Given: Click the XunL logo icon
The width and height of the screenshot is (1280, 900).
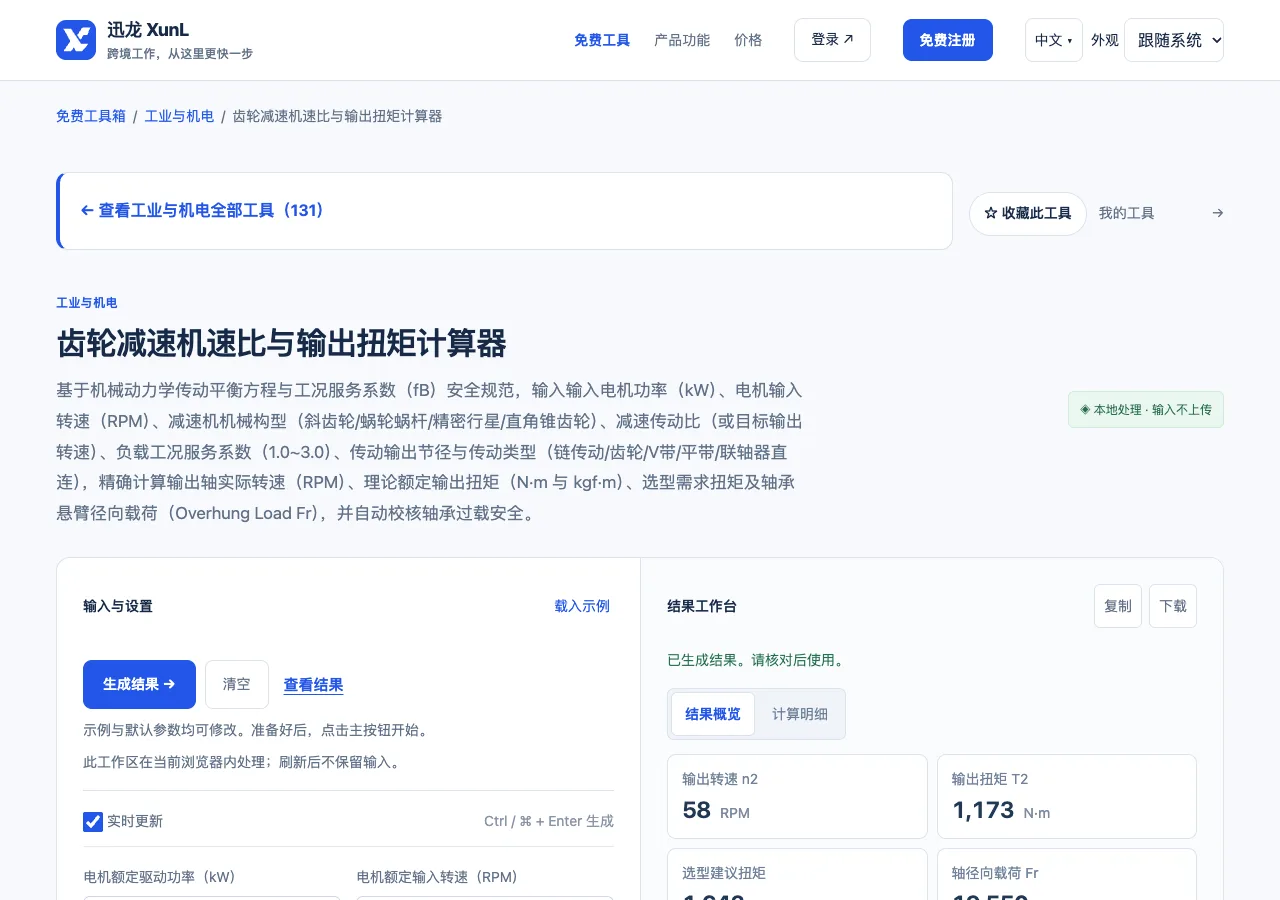Looking at the screenshot, I should click(76, 40).
